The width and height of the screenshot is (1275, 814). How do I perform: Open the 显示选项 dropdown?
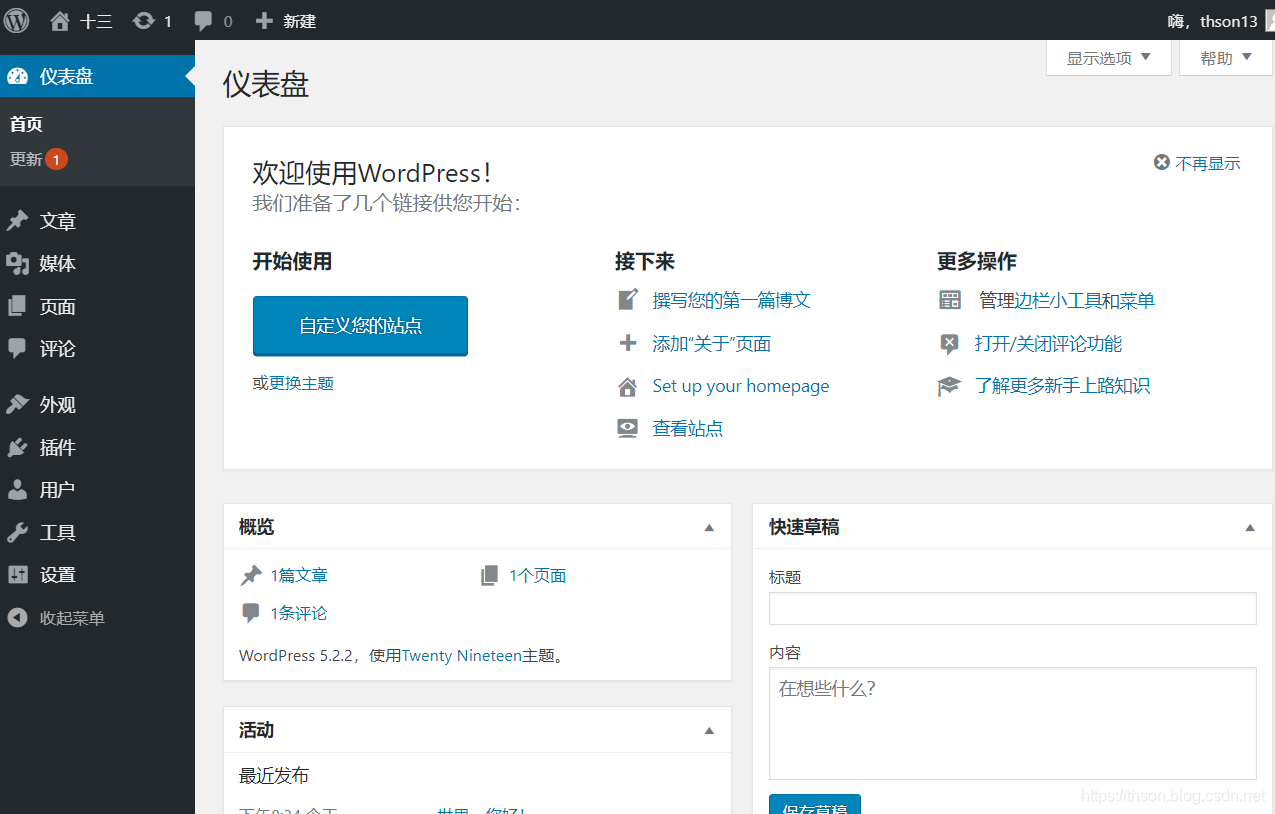(x=1108, y=58)
